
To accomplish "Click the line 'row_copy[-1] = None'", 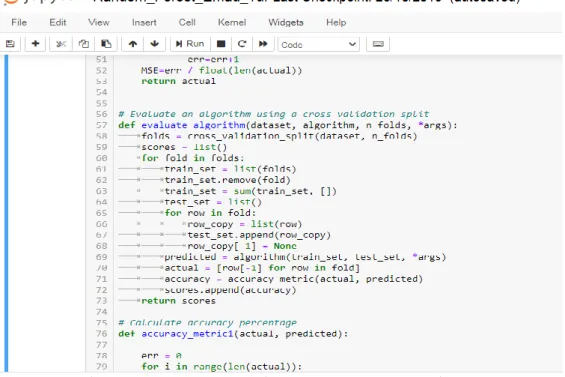I will (242, 246).
